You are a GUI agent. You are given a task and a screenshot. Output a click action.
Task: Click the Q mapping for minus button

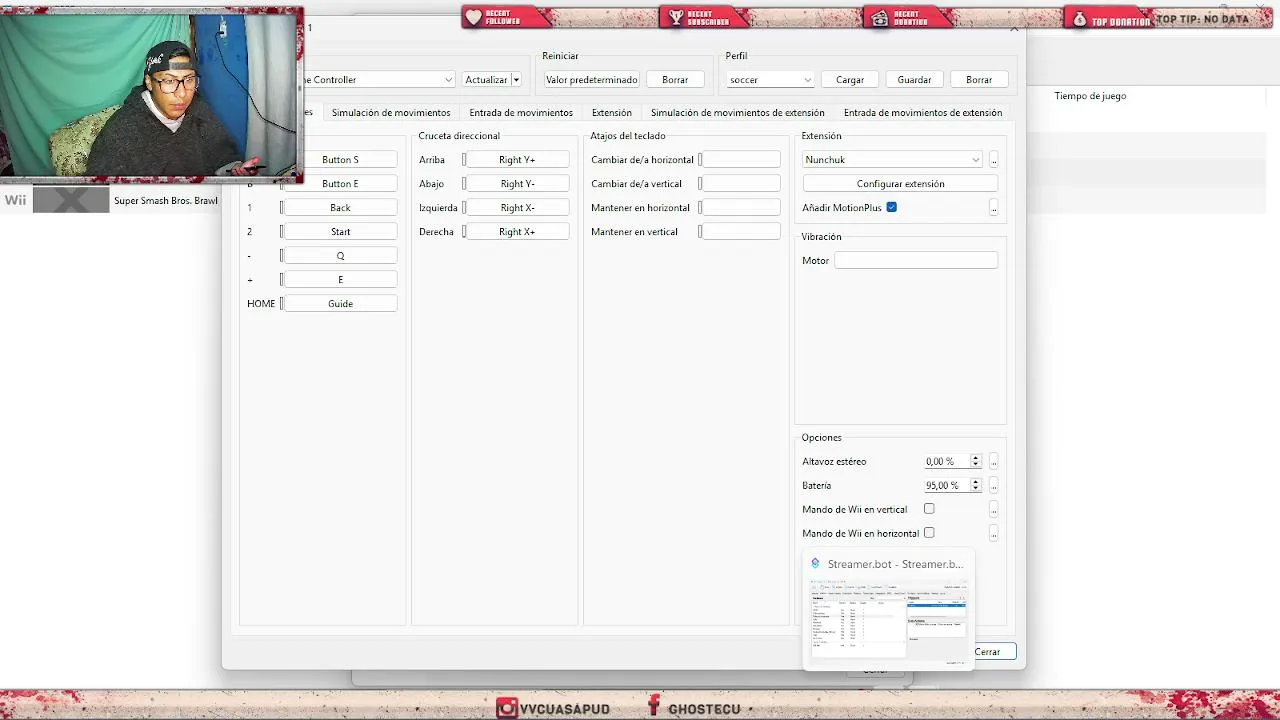(x=340, y=256)
